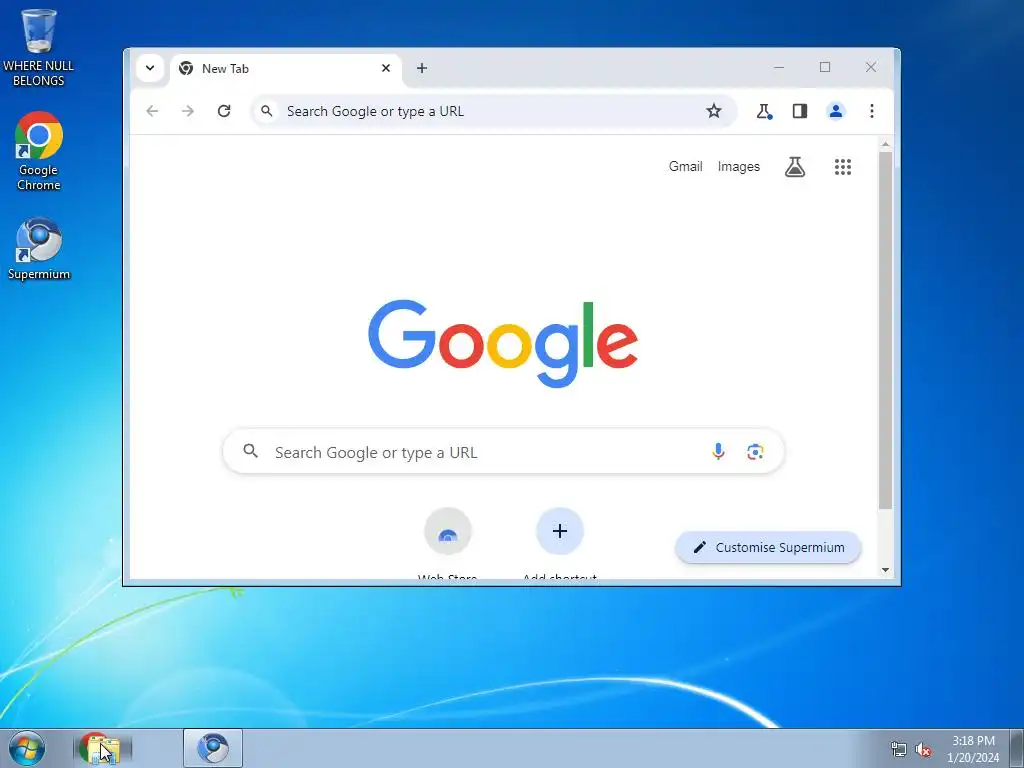Maximize the Supermium window
This screenshot has height=768, width=1024.
[x=825, y=67]
